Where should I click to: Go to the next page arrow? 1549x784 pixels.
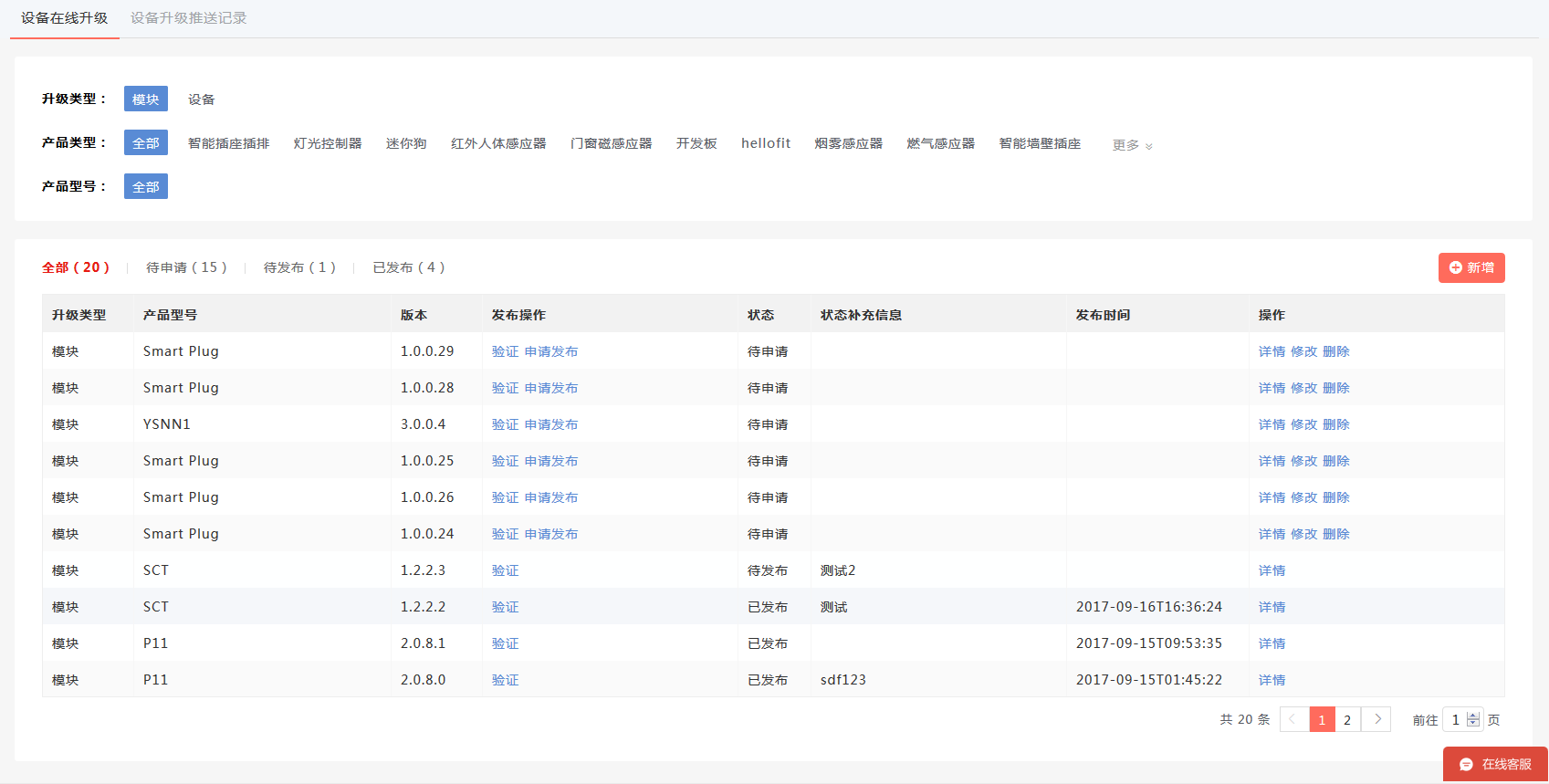pos(1377,719)
